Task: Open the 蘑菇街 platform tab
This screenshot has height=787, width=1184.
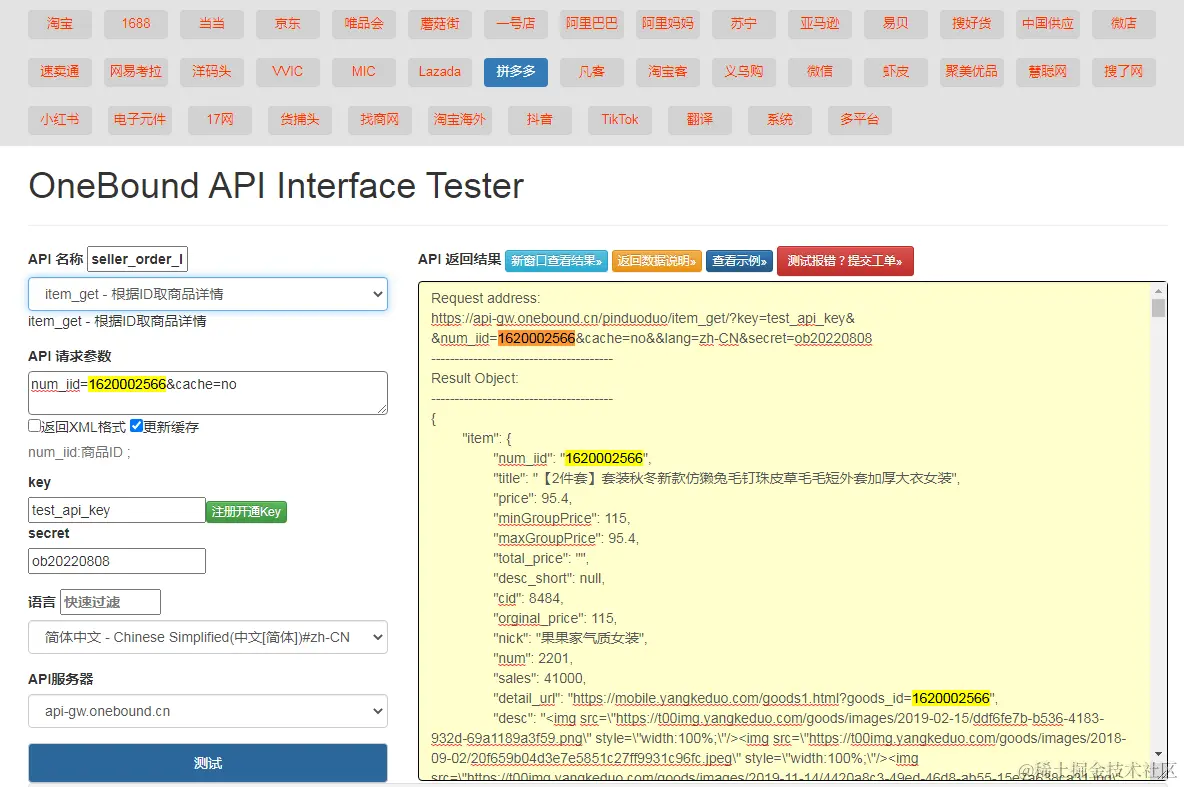Action: (x=439, y=24)
